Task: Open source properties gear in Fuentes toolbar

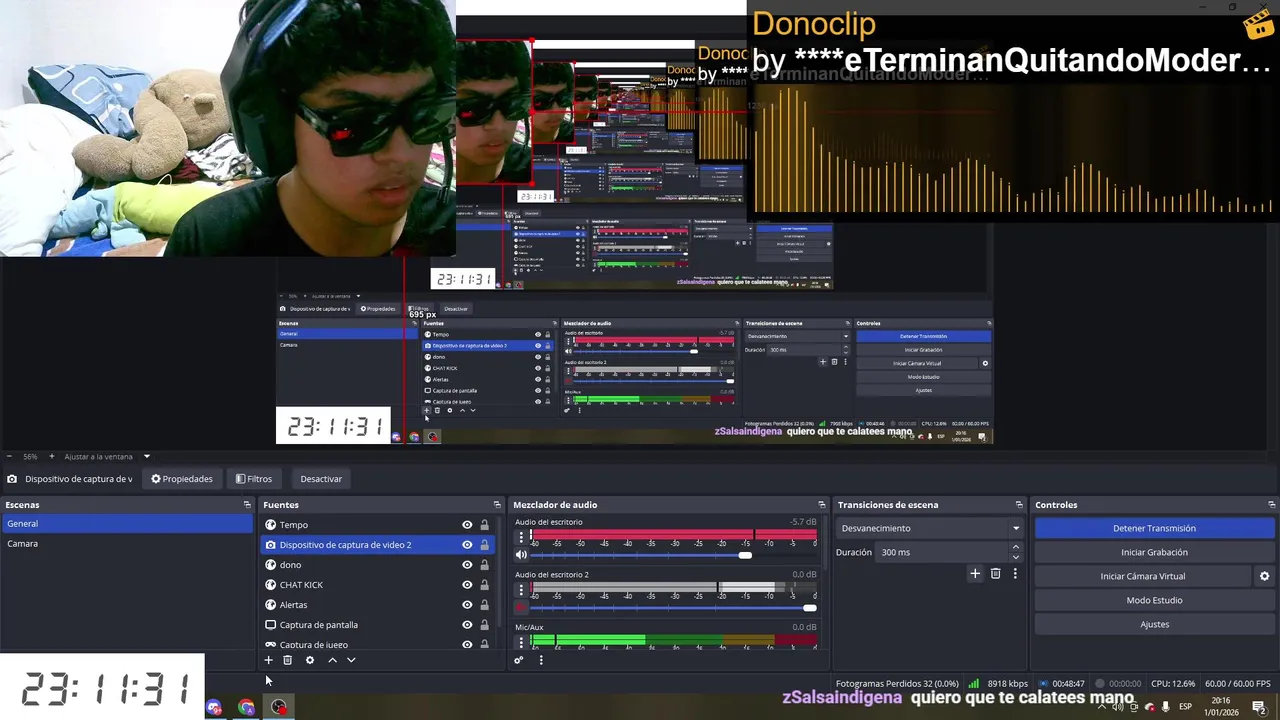Action: pos(310,660)
